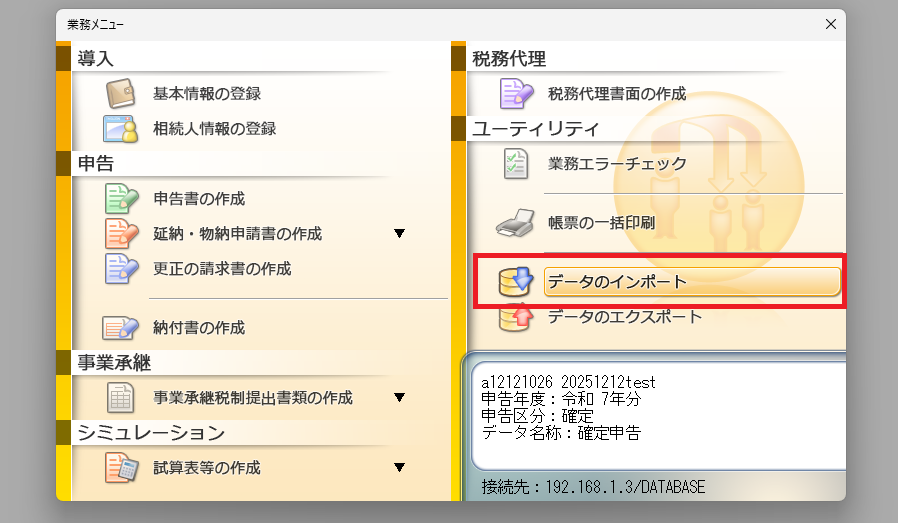This screenshot has width=898, height=523.
Task: Click the 相続人情報の登録 person icon
Action: [121, 128]
